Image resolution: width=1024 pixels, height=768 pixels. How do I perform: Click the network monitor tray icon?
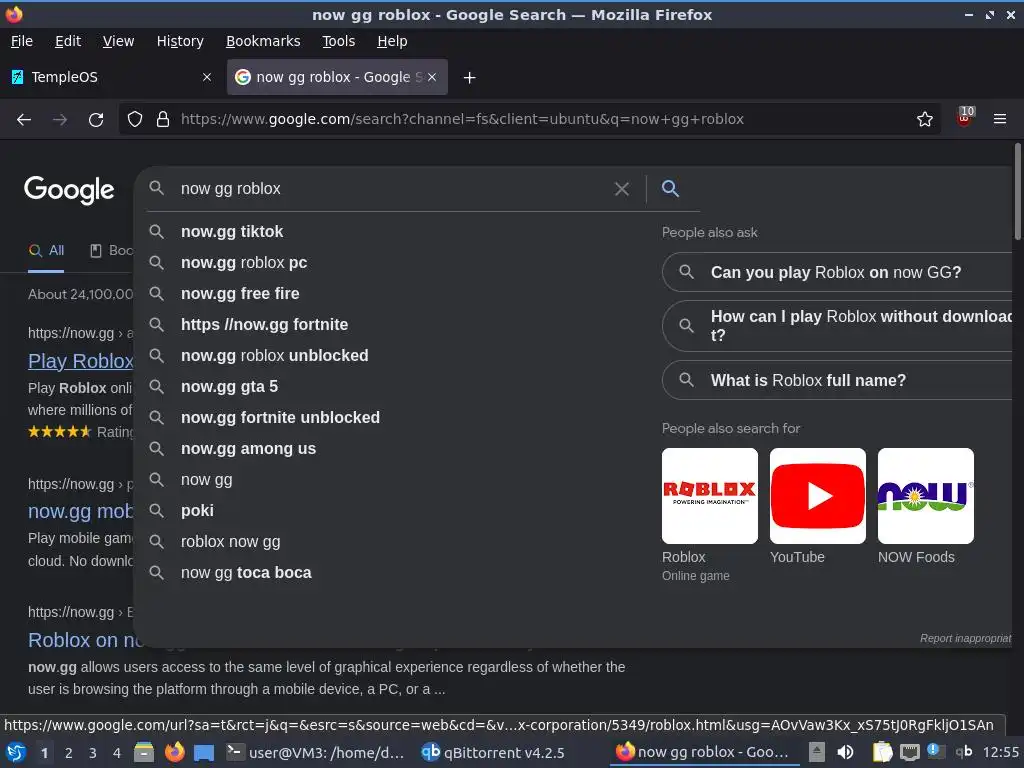pos(910,753)
